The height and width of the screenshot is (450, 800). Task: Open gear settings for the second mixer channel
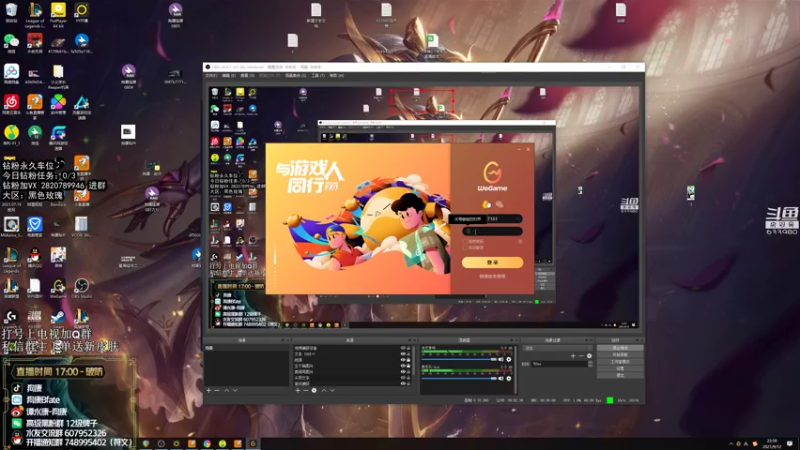509,378
